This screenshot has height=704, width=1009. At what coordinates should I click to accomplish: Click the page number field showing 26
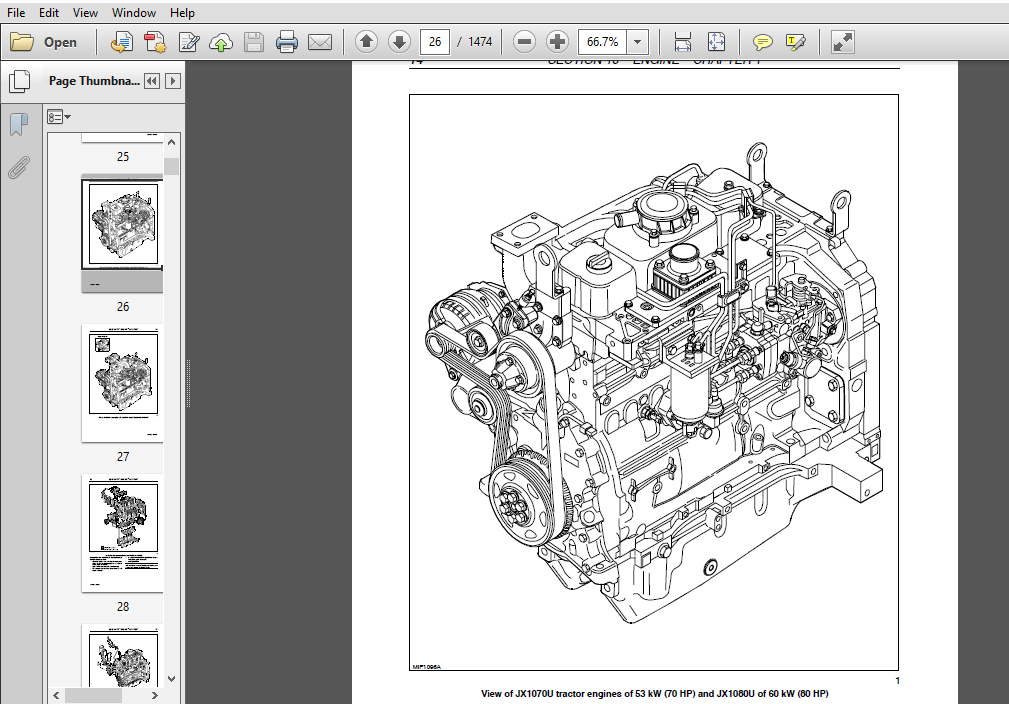[x=435, y=42]
